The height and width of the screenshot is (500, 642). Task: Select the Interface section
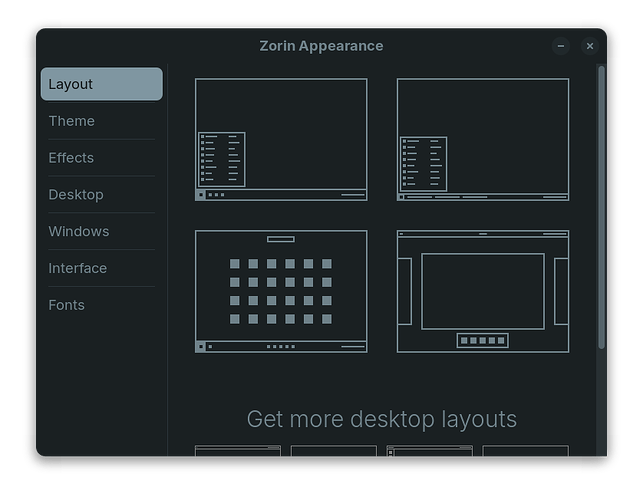(x=102, y=268)
